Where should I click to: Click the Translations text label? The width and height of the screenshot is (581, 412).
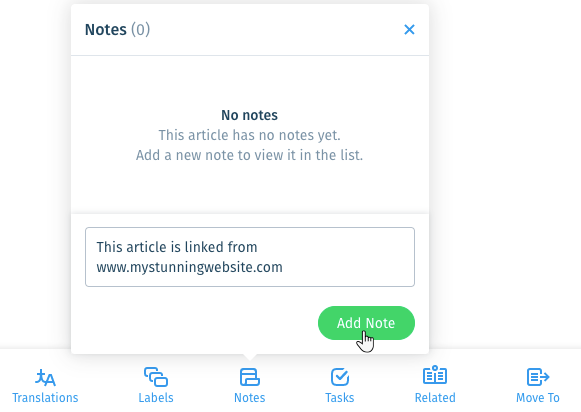(45, 398)
